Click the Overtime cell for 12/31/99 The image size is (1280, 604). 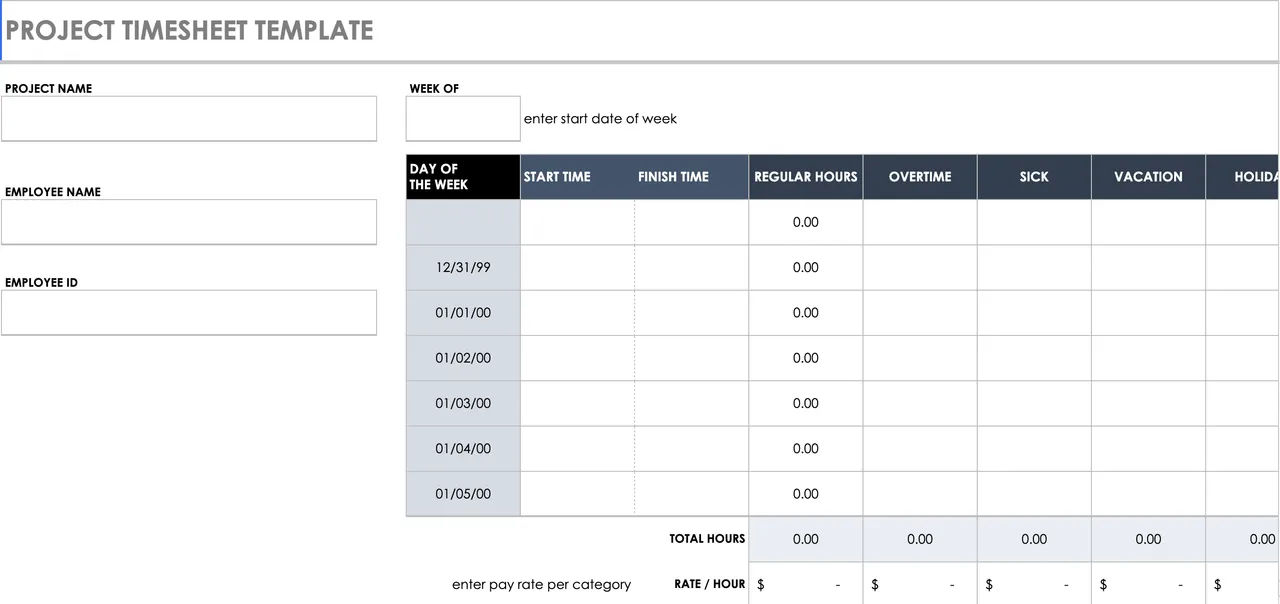[920, 268]
